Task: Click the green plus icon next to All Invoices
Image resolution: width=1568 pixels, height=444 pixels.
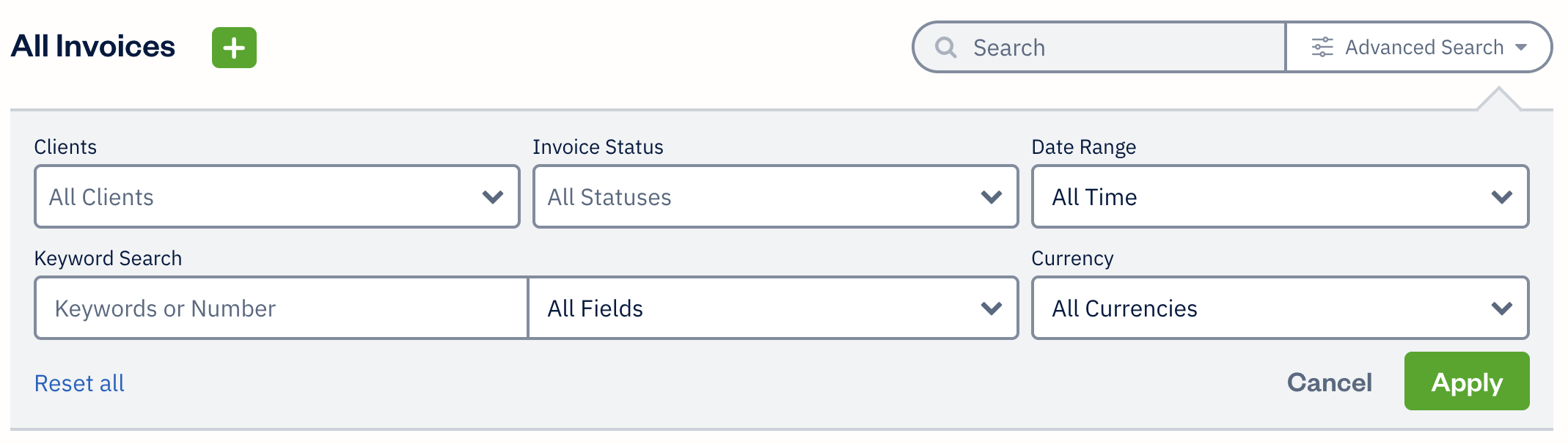Action: [x=233, y=47]
